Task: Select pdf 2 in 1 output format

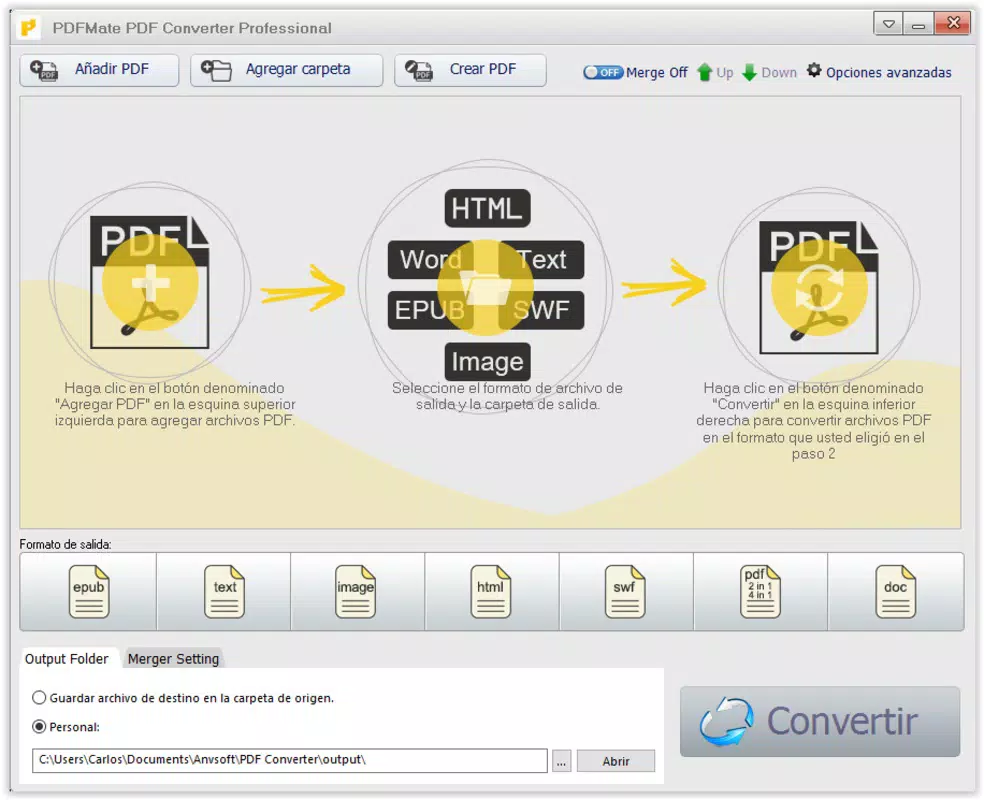Action: pyautogui.click(x=760, y=591)
